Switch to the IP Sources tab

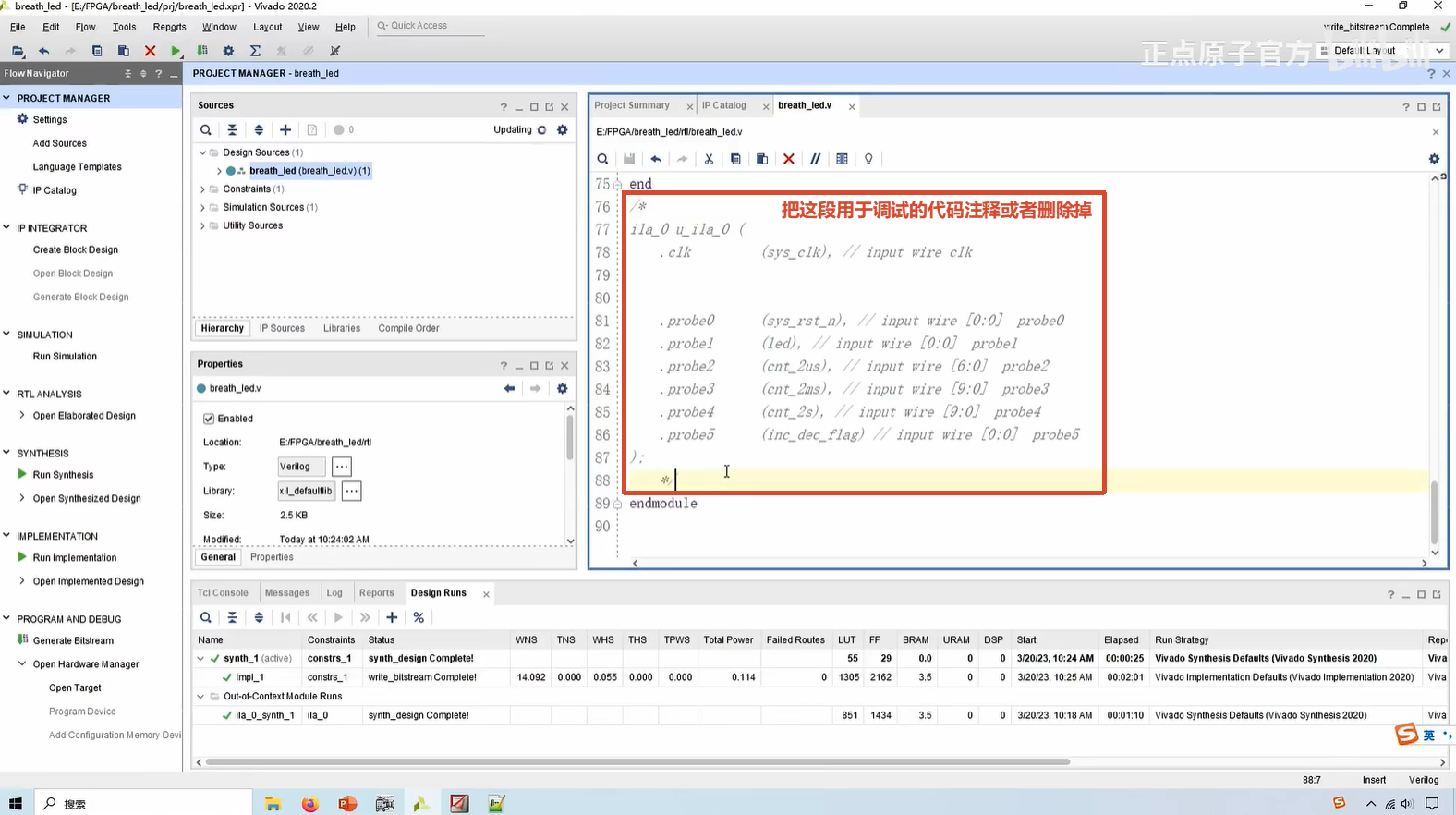(x=282, y=328)
